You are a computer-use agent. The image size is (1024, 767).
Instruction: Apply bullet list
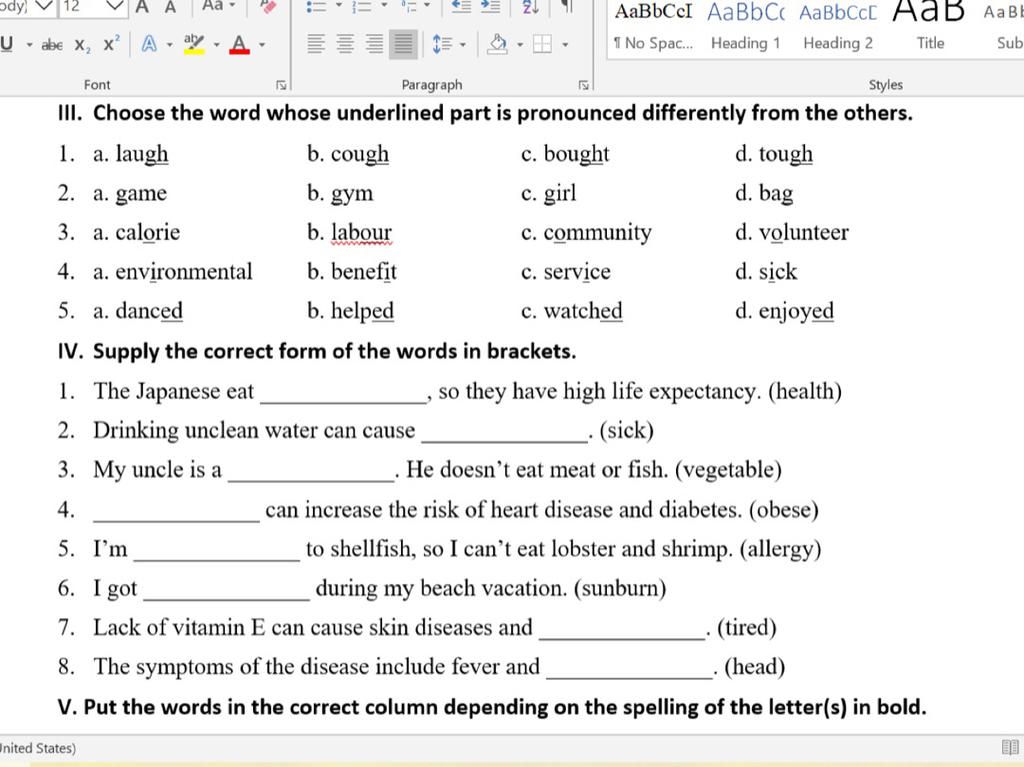[x=317, y=6]
